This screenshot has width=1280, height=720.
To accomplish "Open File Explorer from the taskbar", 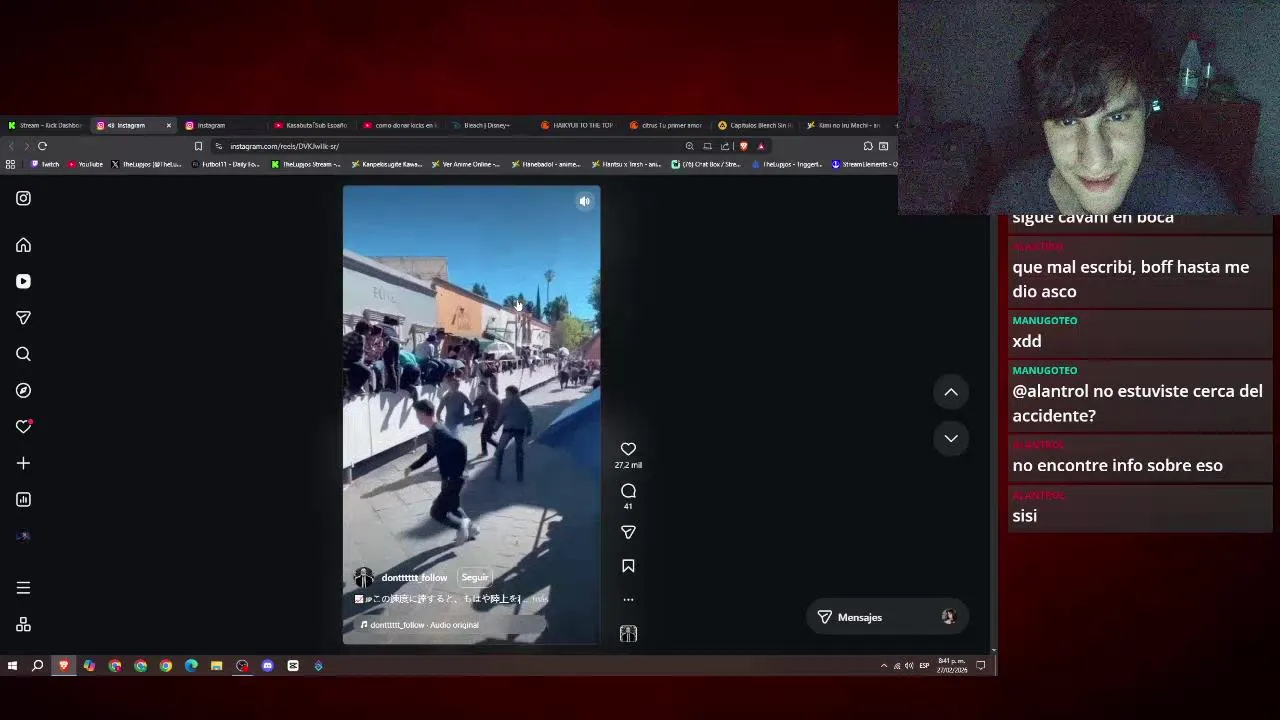I will coord(216,666).
